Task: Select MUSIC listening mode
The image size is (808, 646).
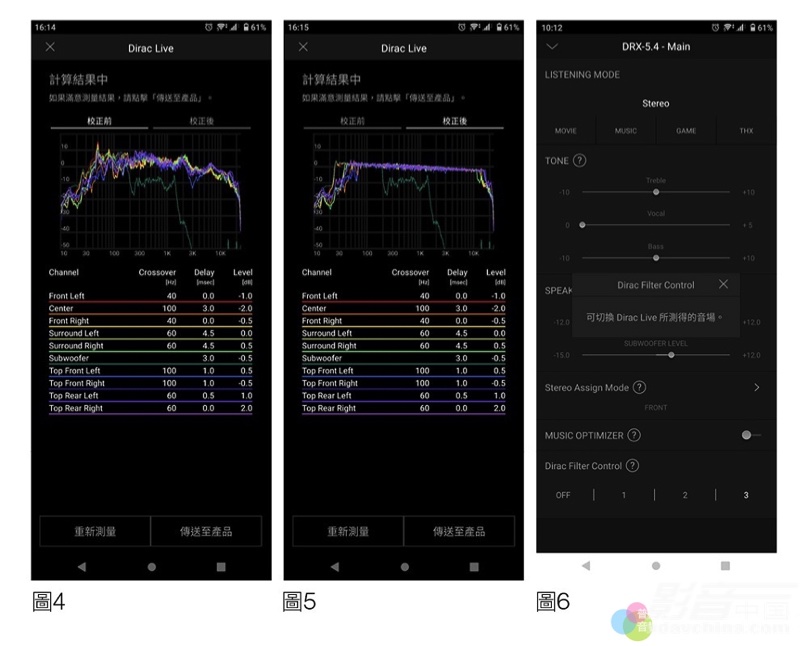Action: point(626,131)
